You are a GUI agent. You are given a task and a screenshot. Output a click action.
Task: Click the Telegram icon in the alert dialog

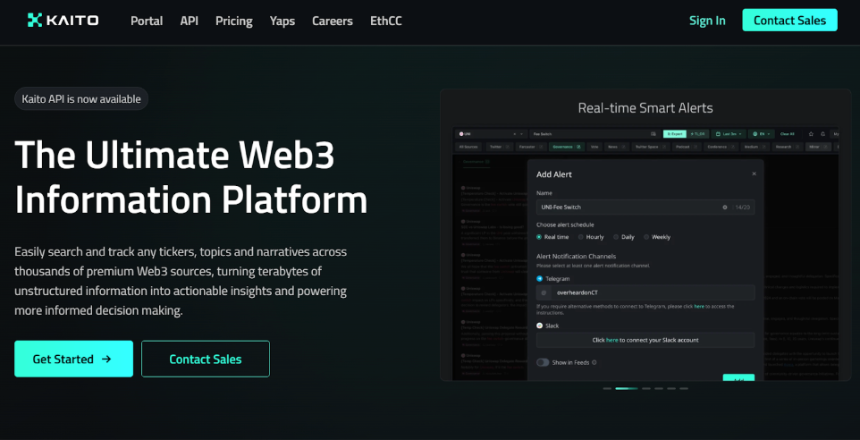pos(539,279)
